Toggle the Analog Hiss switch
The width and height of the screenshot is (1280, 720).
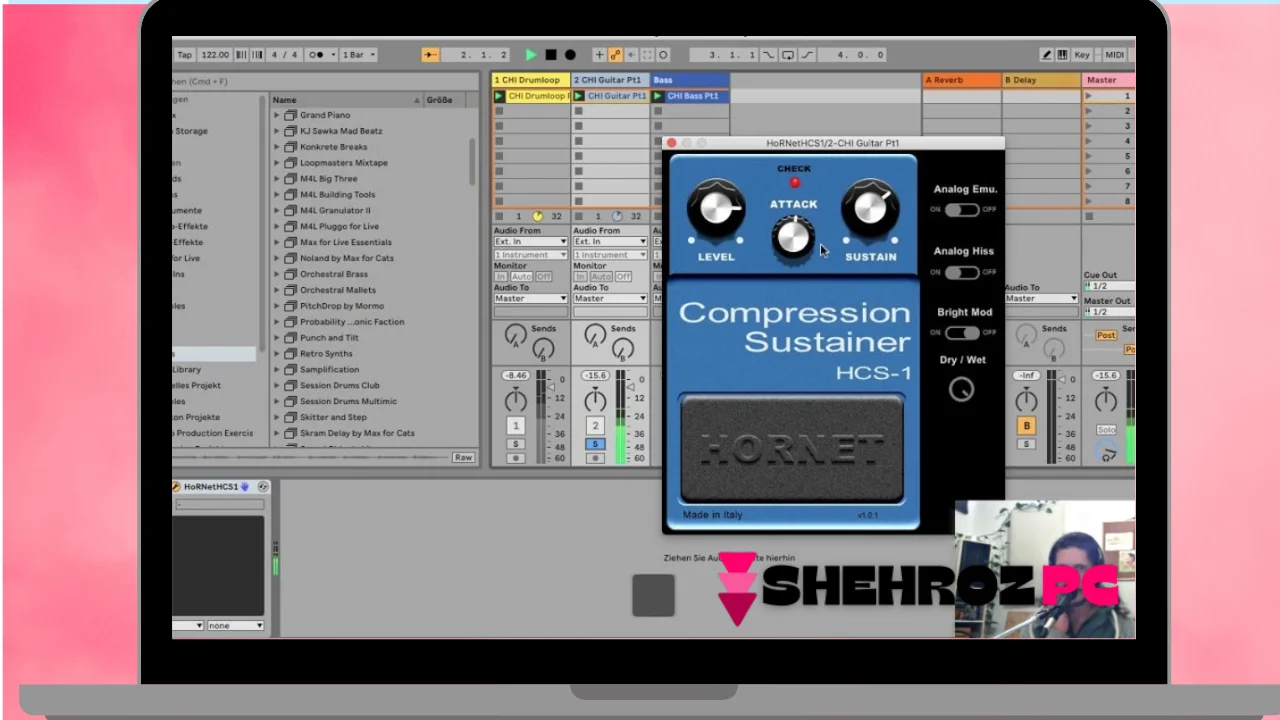click(962, 272)
